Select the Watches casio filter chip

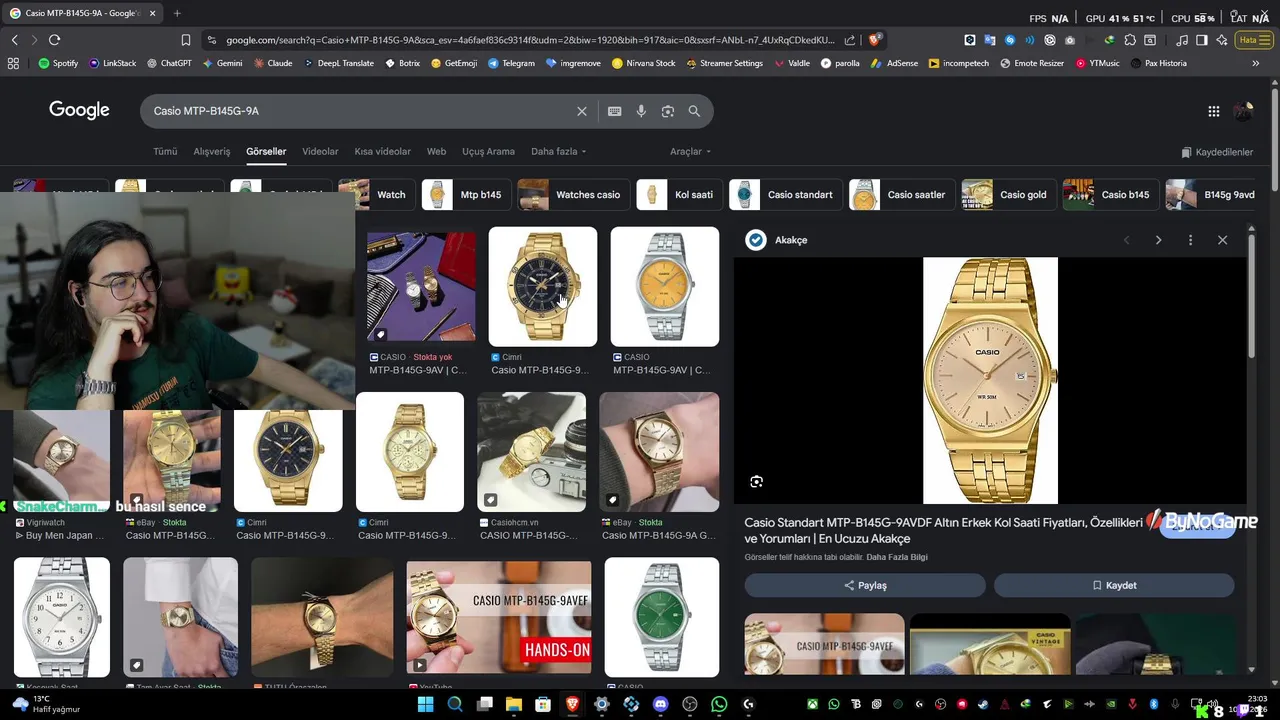(574, 195)
